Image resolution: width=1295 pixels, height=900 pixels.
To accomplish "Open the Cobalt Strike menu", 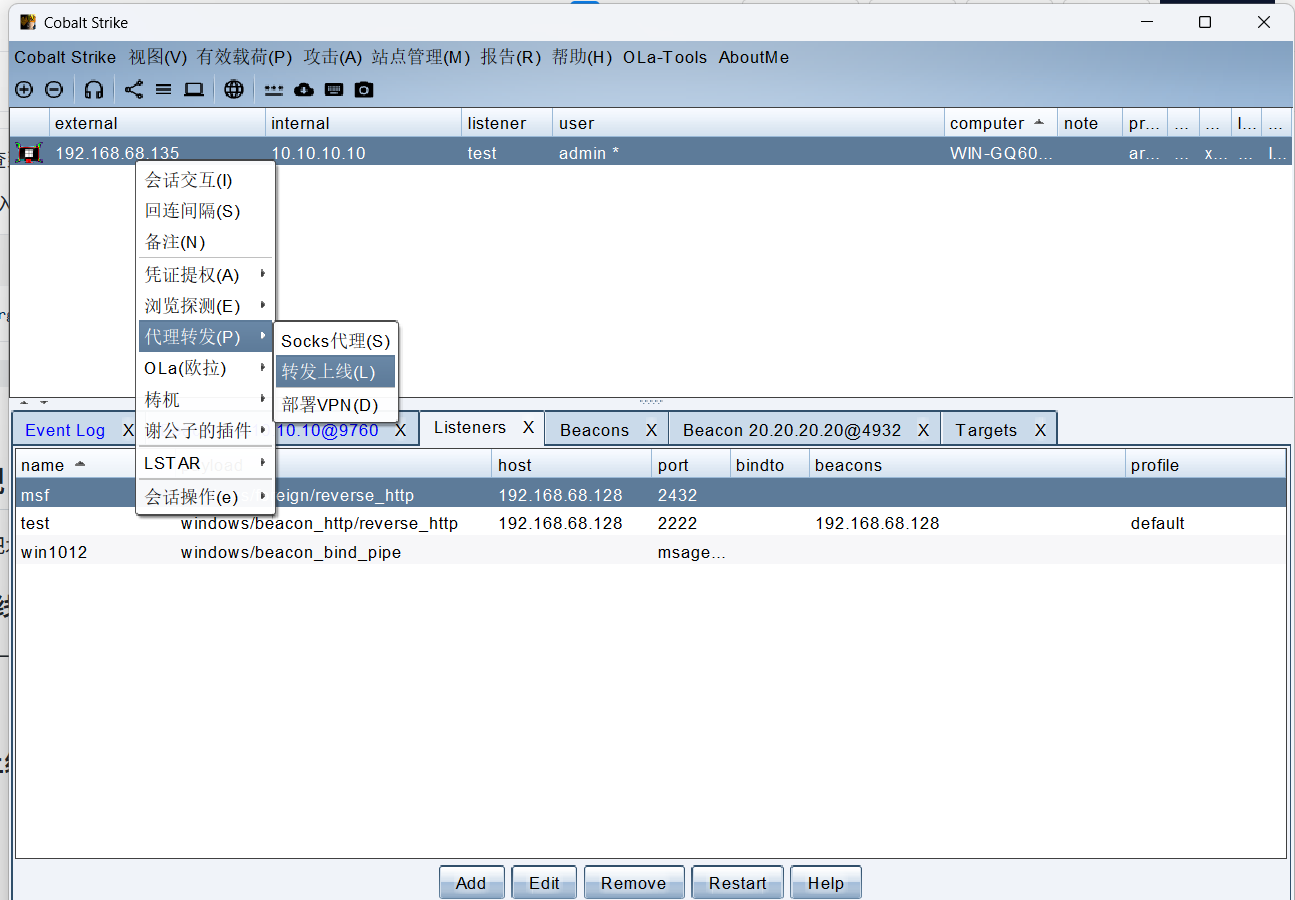I will point(65,57).
